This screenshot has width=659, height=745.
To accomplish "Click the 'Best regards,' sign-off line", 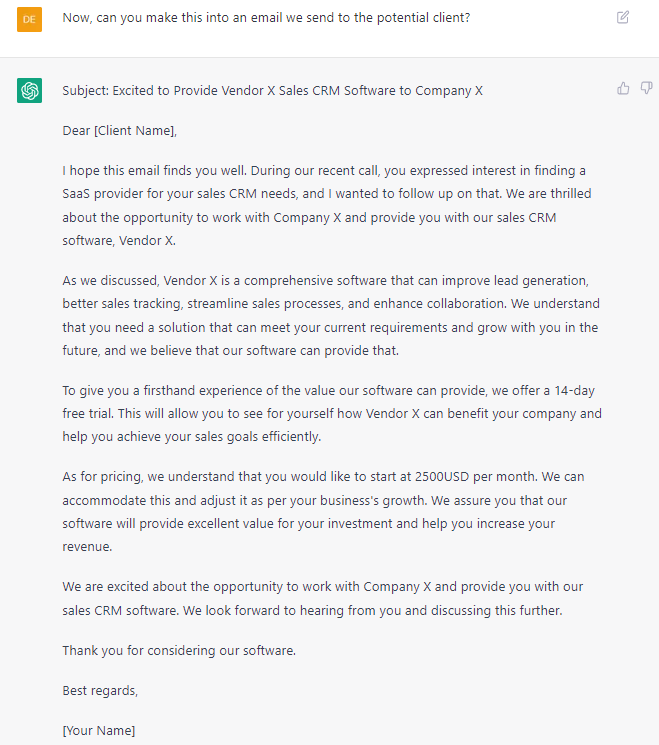I will (x=100, y=690).
